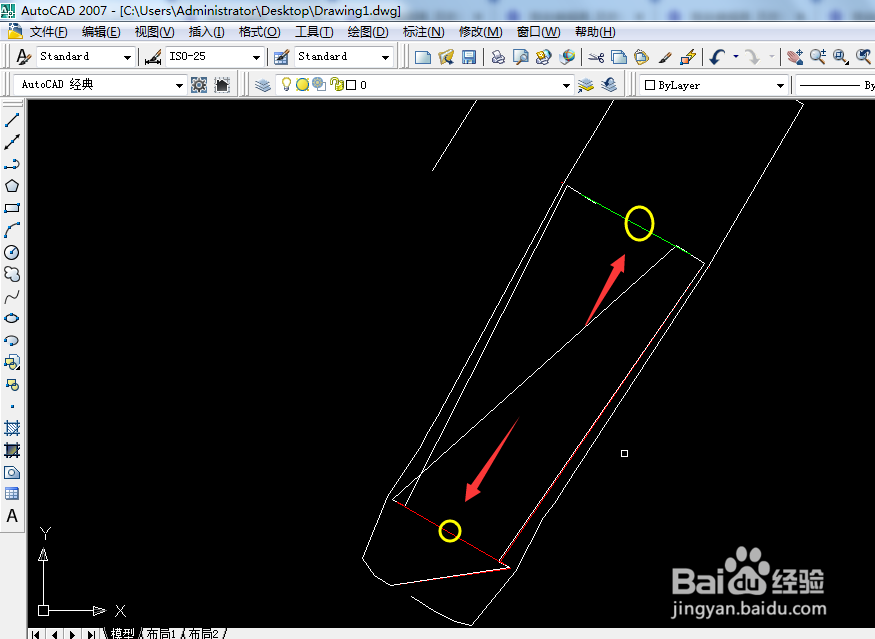Click the Block Editor icon

(688, 56)
